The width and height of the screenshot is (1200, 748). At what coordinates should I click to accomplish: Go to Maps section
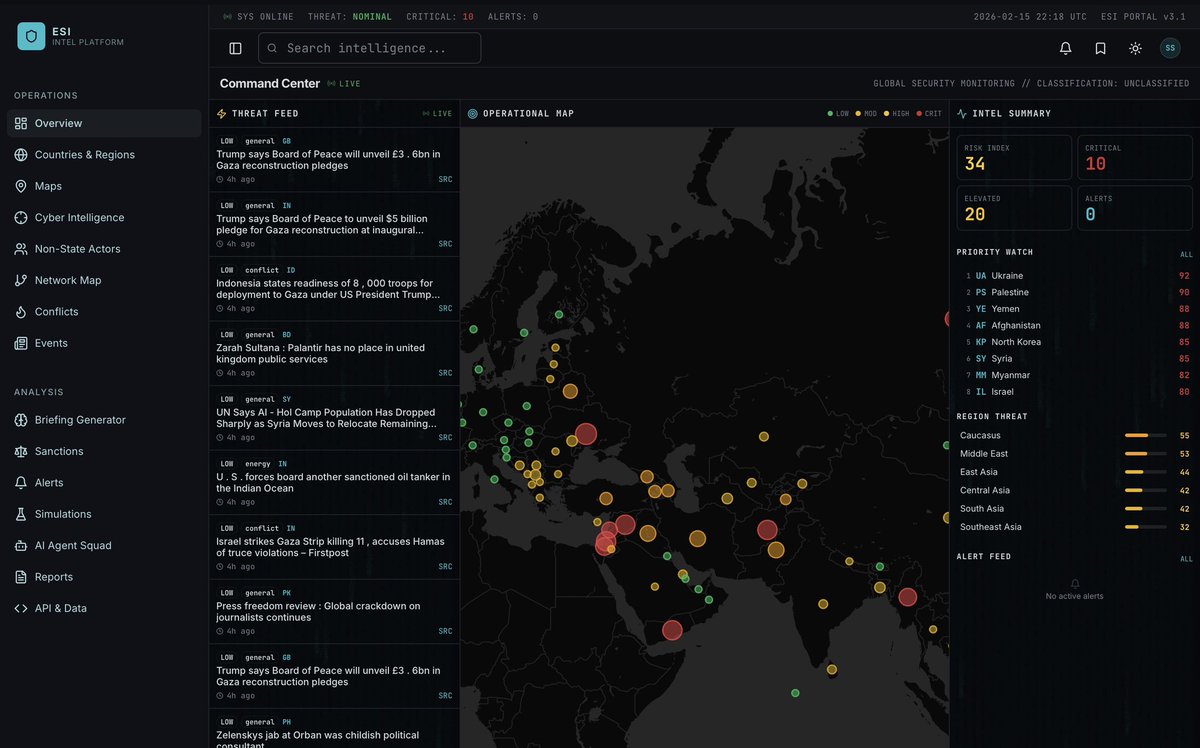[x=104, y=186]
